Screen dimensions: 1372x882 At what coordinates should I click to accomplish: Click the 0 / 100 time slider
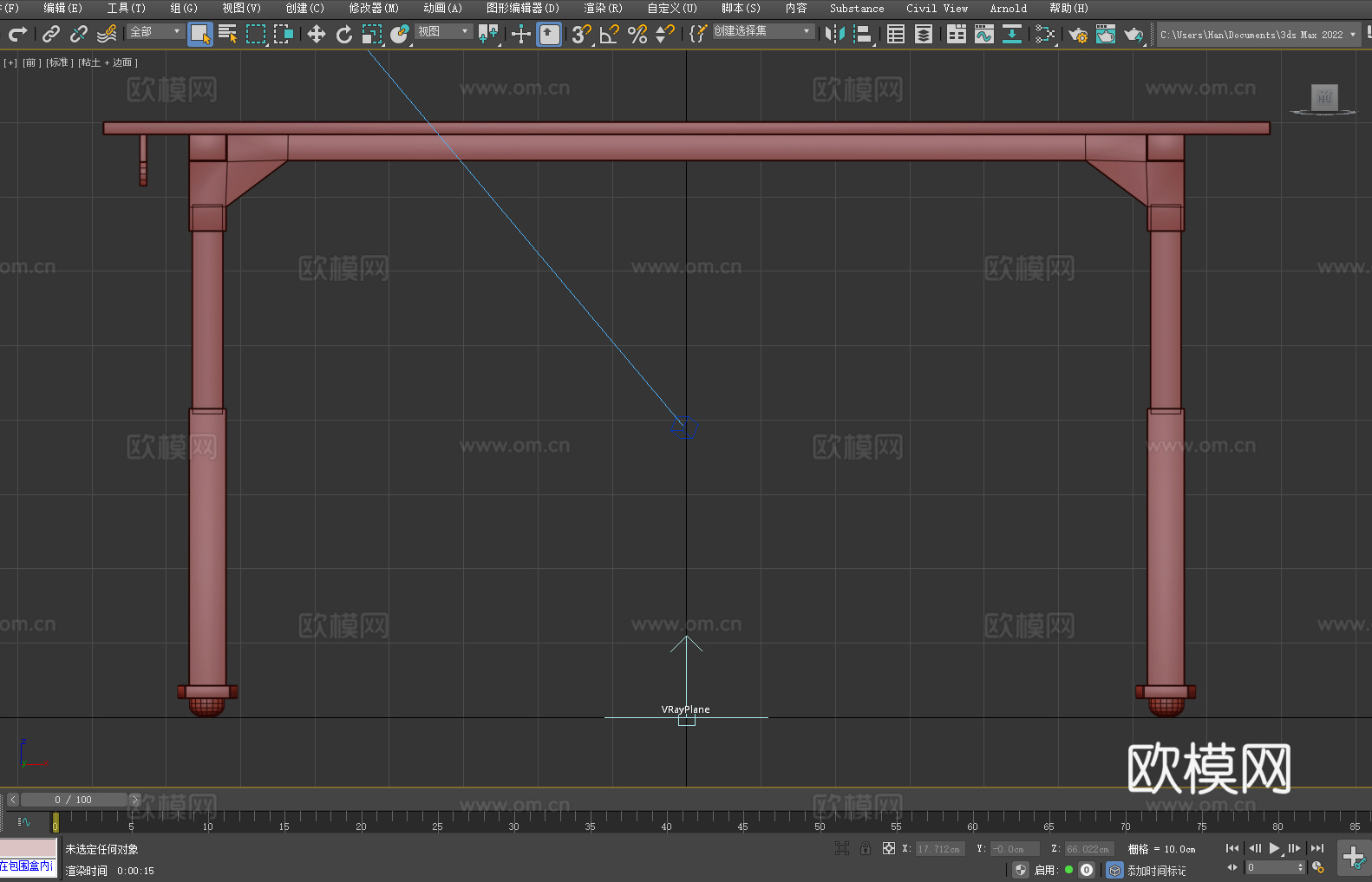pos(74,800)
